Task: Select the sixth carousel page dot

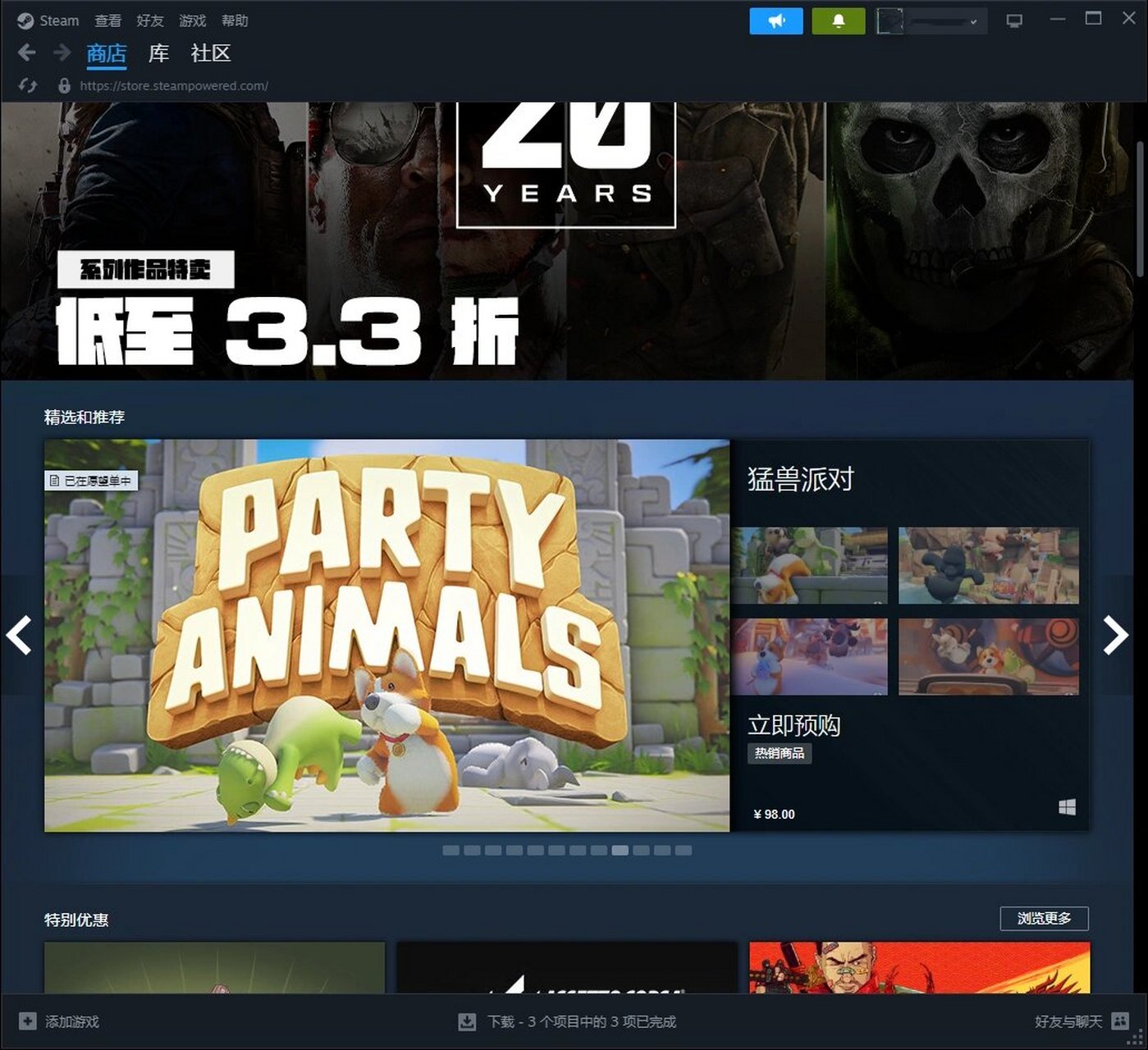Action: point(556,851)
